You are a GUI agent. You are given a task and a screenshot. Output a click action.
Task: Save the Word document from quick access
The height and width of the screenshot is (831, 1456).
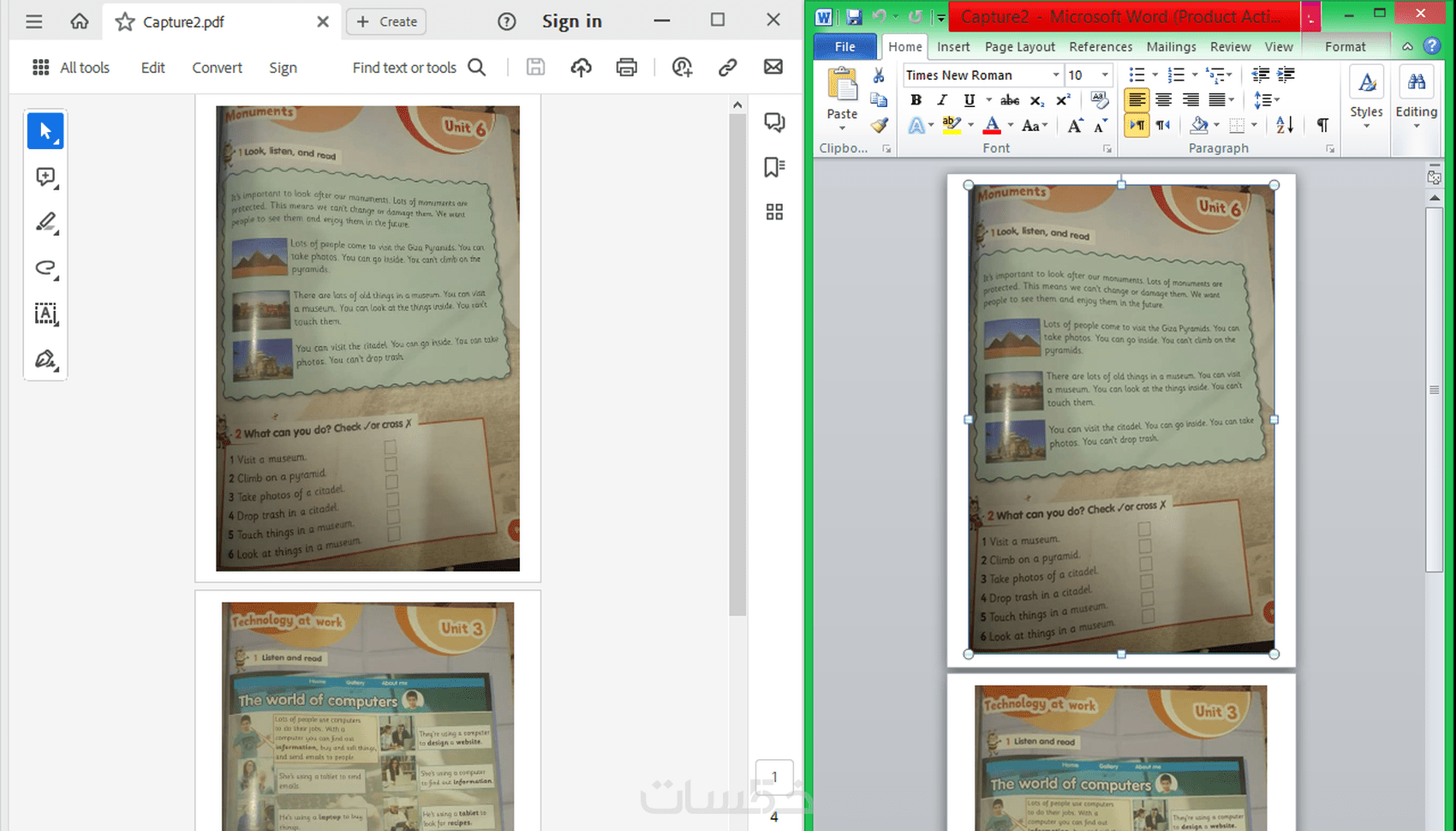pyautogui.click(x=854, y=16)
